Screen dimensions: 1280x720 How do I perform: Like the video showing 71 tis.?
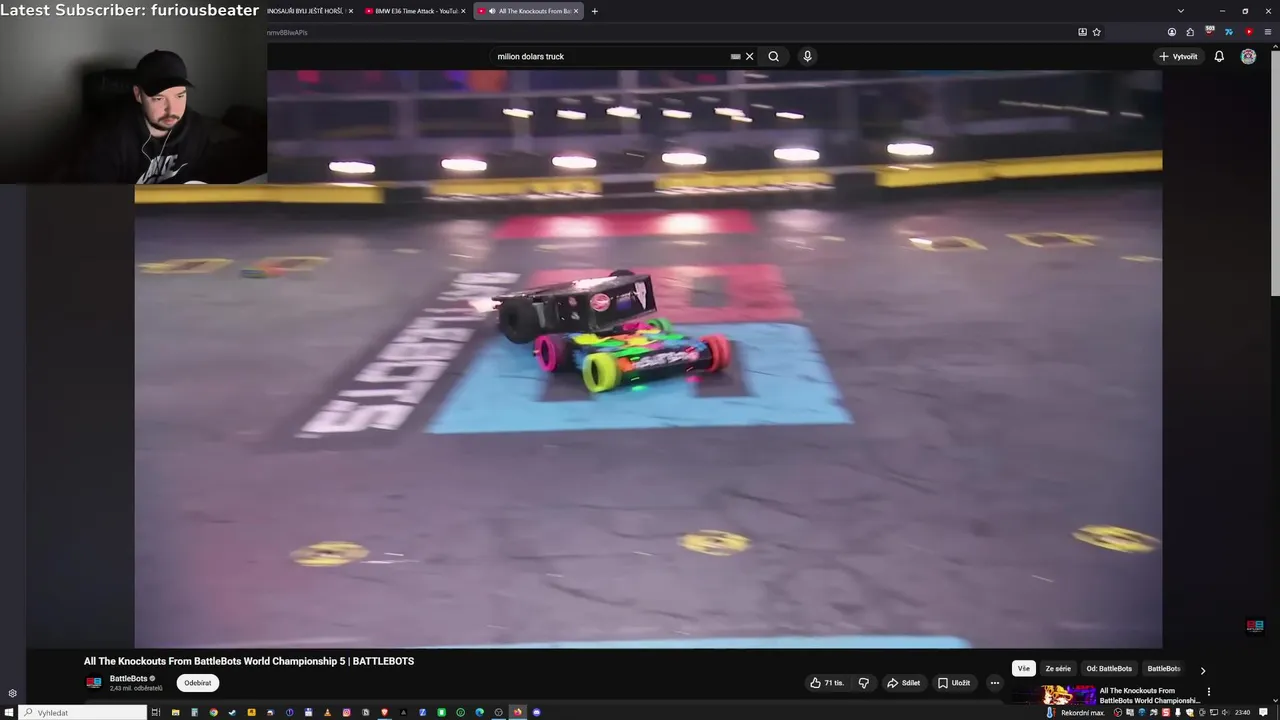pos(827,683)
